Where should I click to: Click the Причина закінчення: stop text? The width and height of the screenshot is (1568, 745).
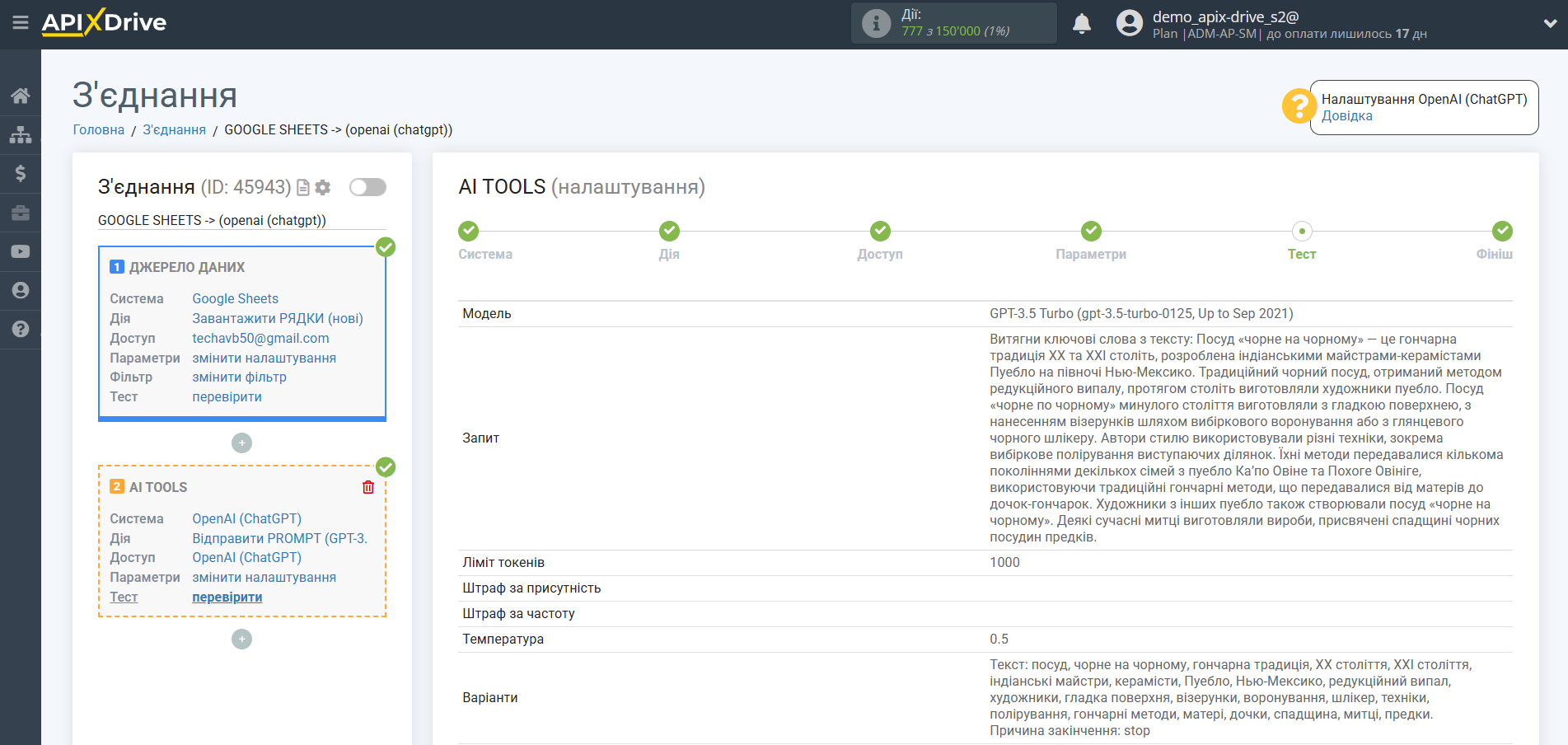click(x=1070, y=731)
